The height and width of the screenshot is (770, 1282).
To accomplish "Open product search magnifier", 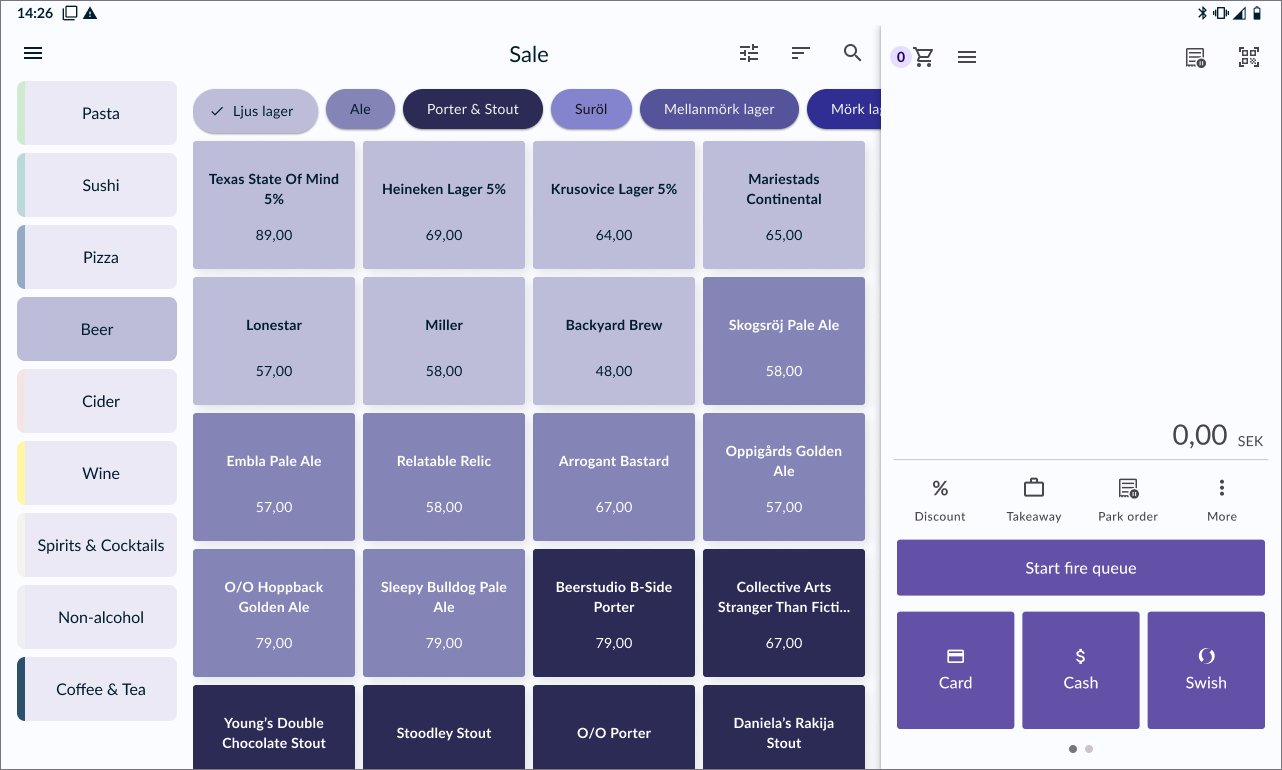I will point(852,54).
